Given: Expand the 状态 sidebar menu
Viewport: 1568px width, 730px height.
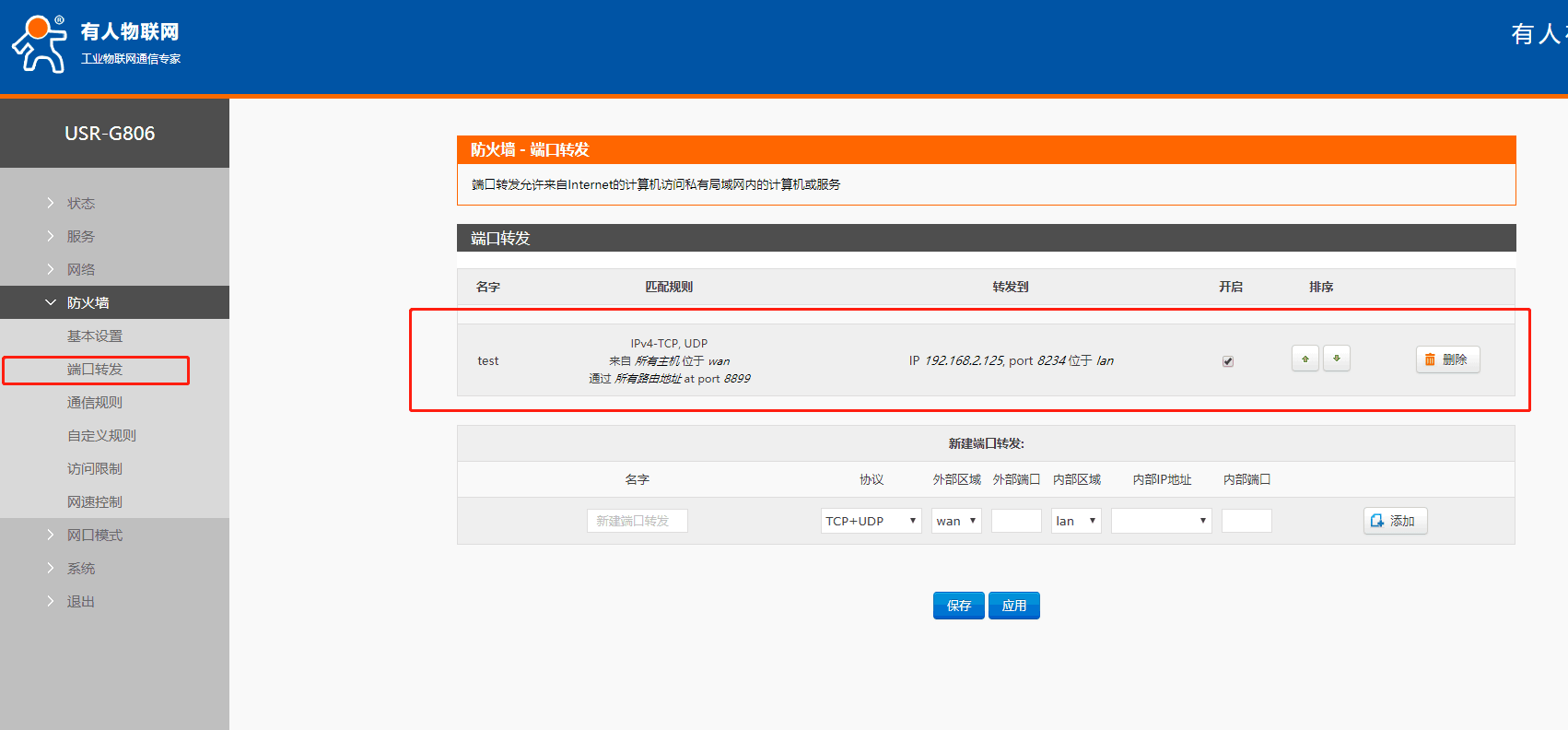Looking at the screenshot, I should coord(81,203).
